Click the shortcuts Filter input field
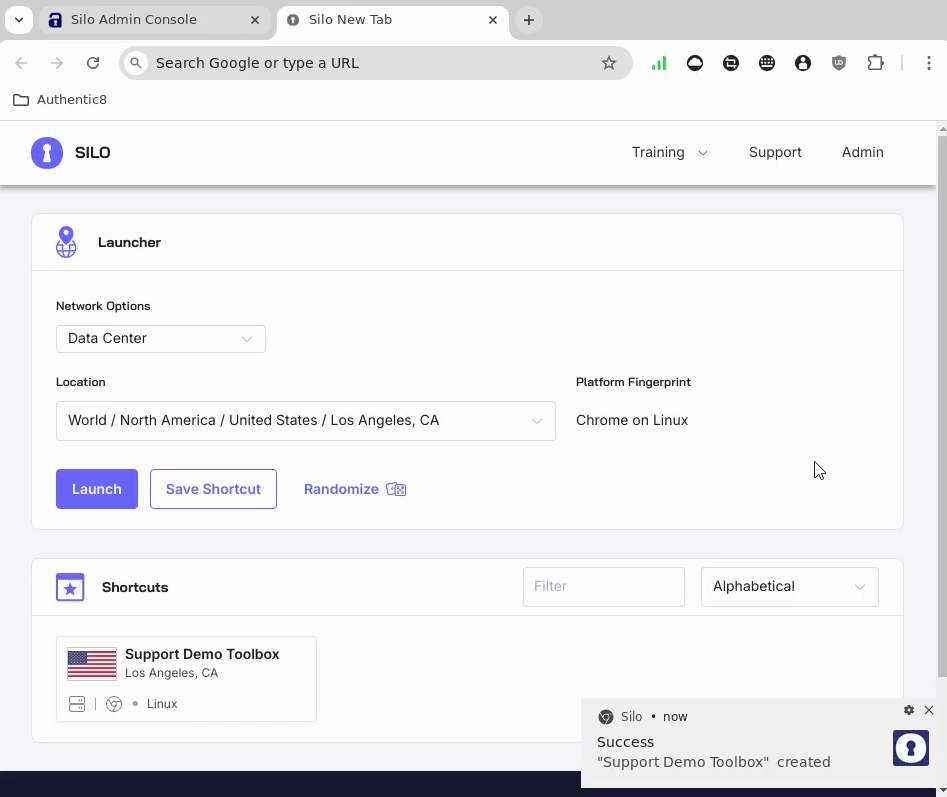947x797 pixels. (603, 587)
